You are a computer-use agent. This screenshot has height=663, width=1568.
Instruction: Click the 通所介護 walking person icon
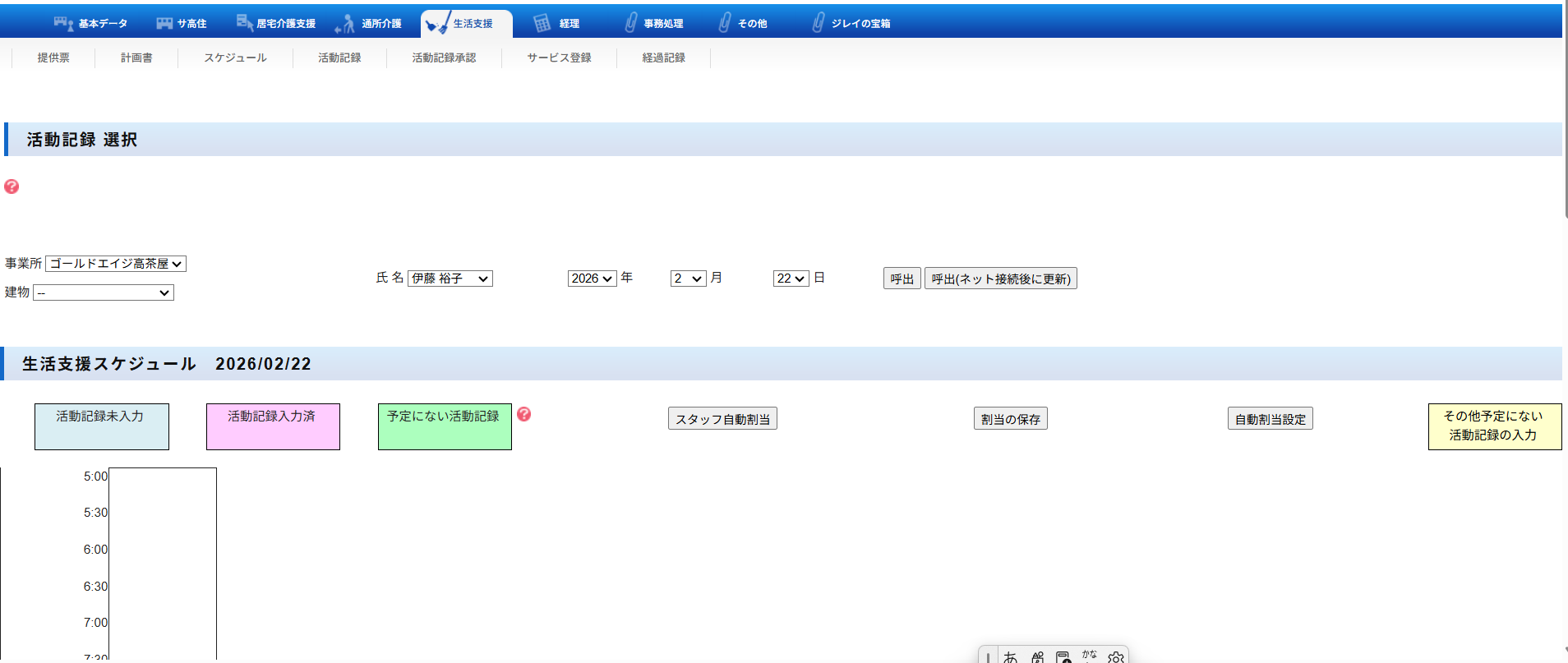point(345,24)
